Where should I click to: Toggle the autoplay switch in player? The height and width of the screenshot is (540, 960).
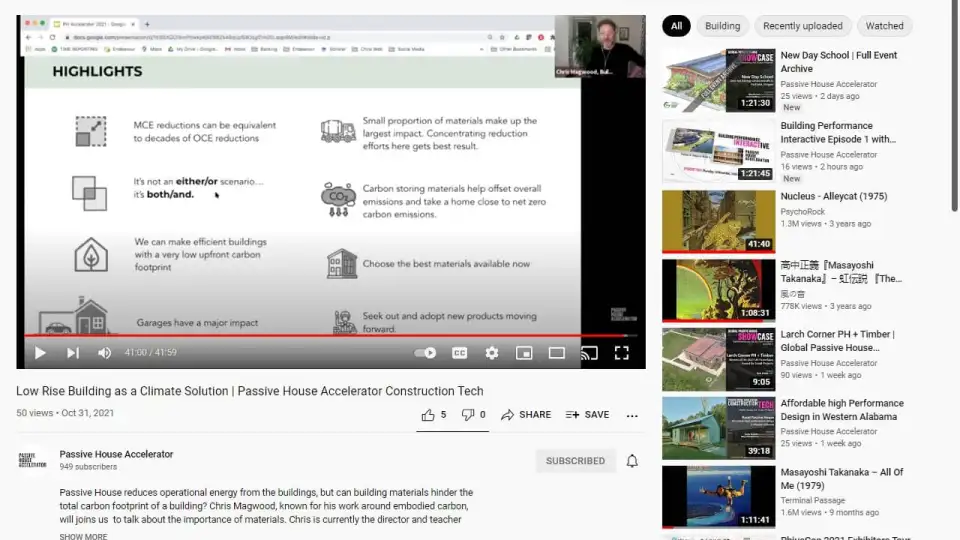click(x=426, y=353)
